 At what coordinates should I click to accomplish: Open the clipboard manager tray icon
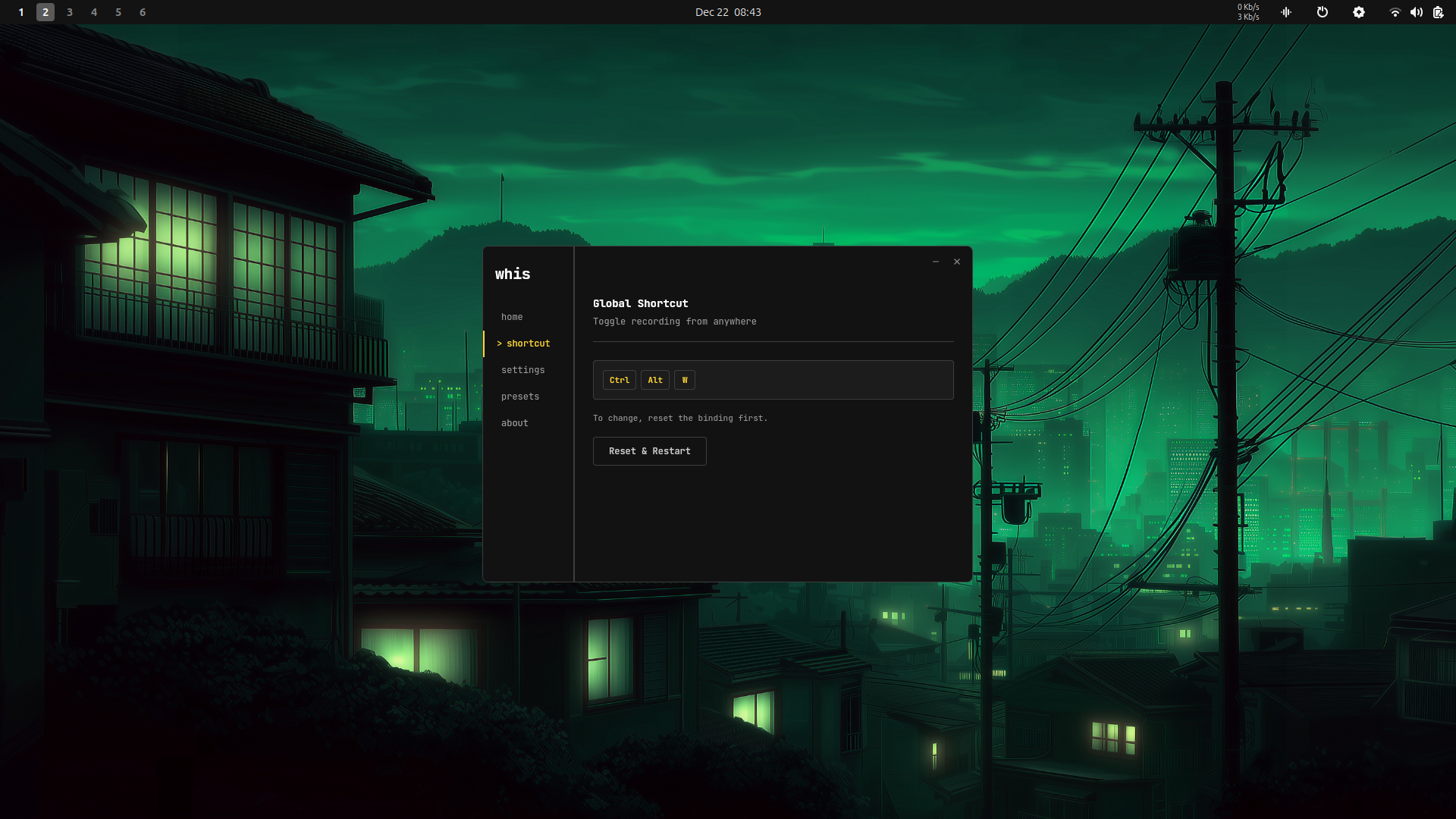click(1438, 12)
